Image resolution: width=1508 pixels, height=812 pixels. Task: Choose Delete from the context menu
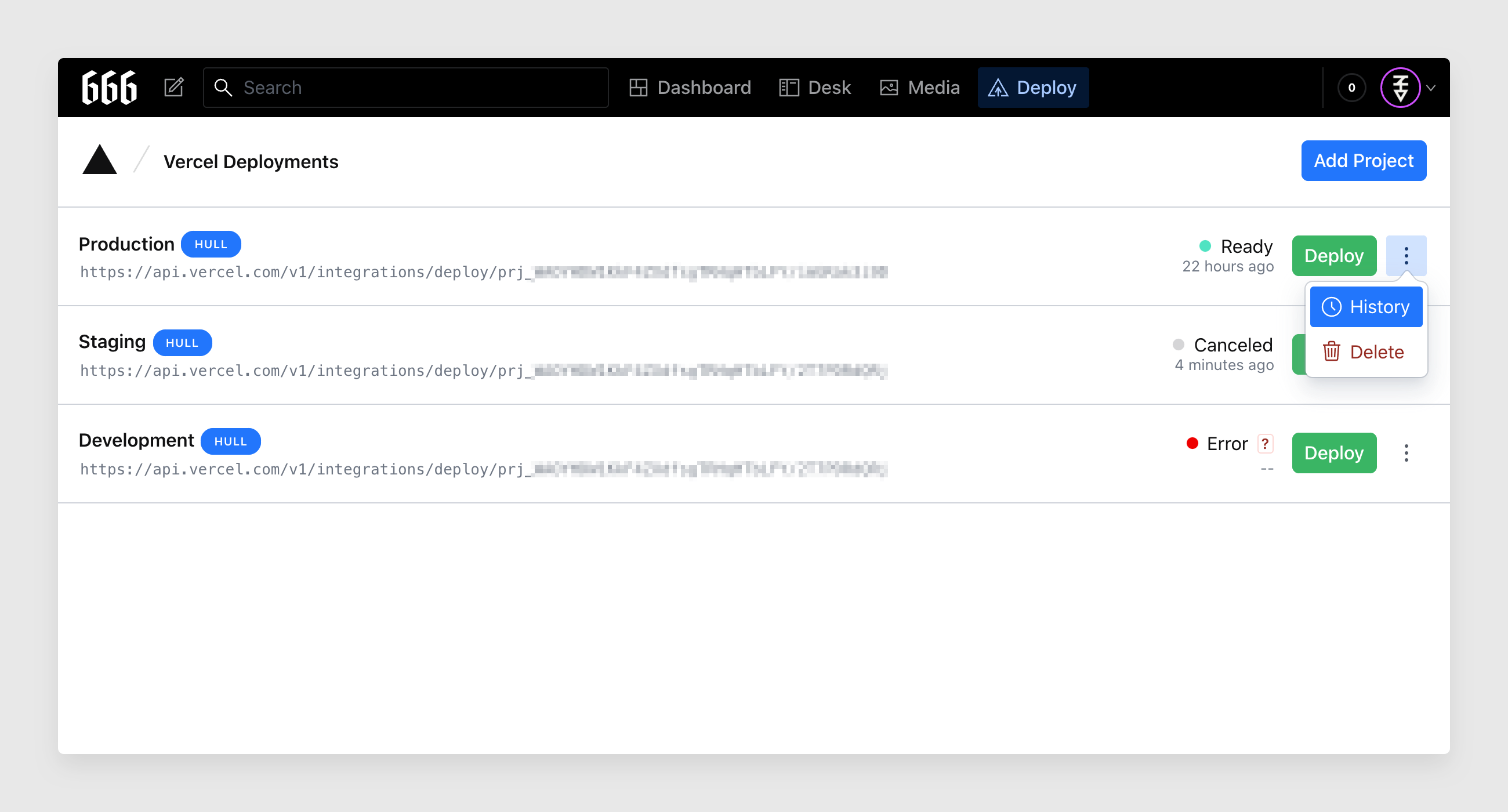[1366, 352]
